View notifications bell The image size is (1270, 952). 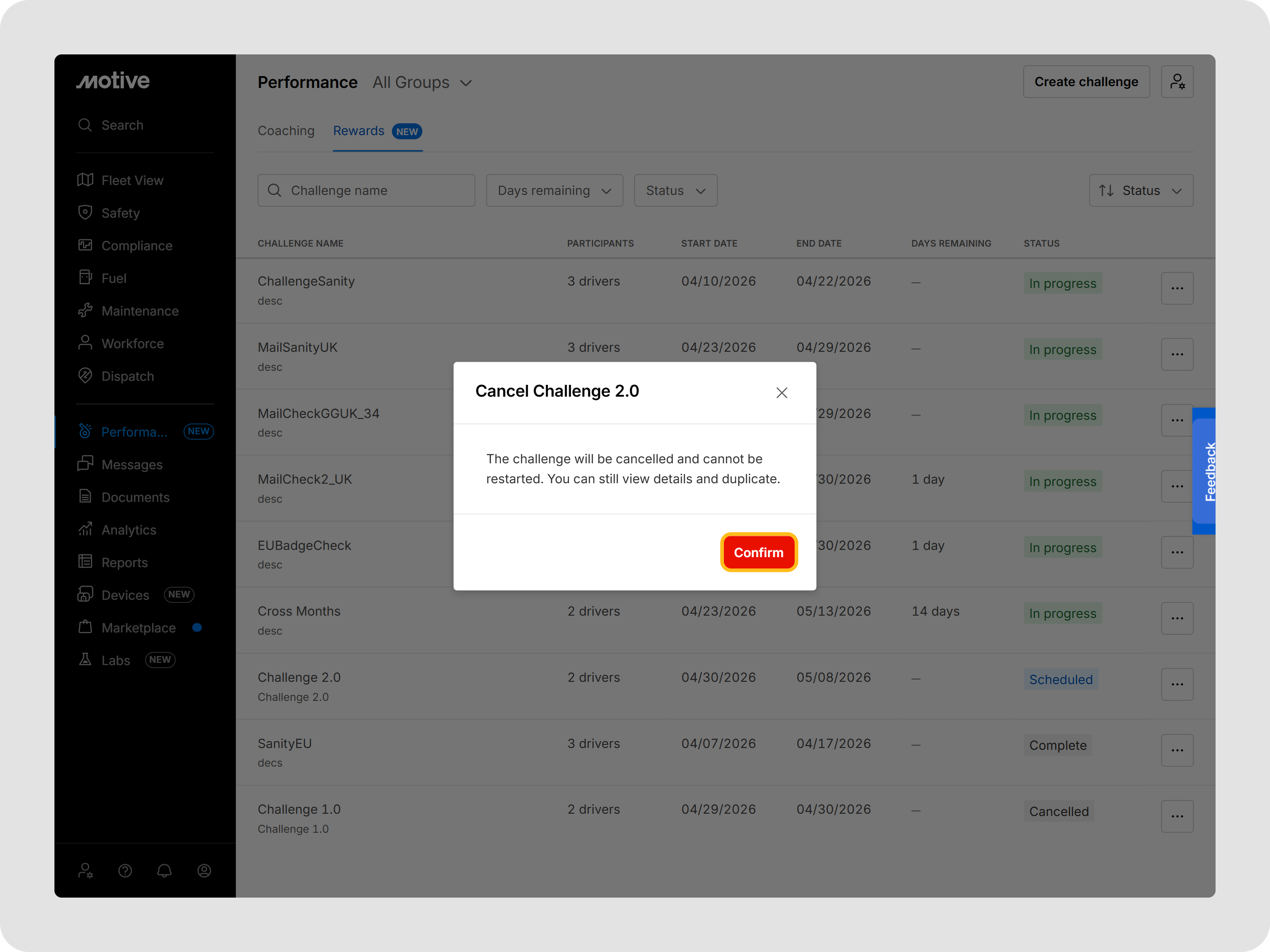pos(164,871)
